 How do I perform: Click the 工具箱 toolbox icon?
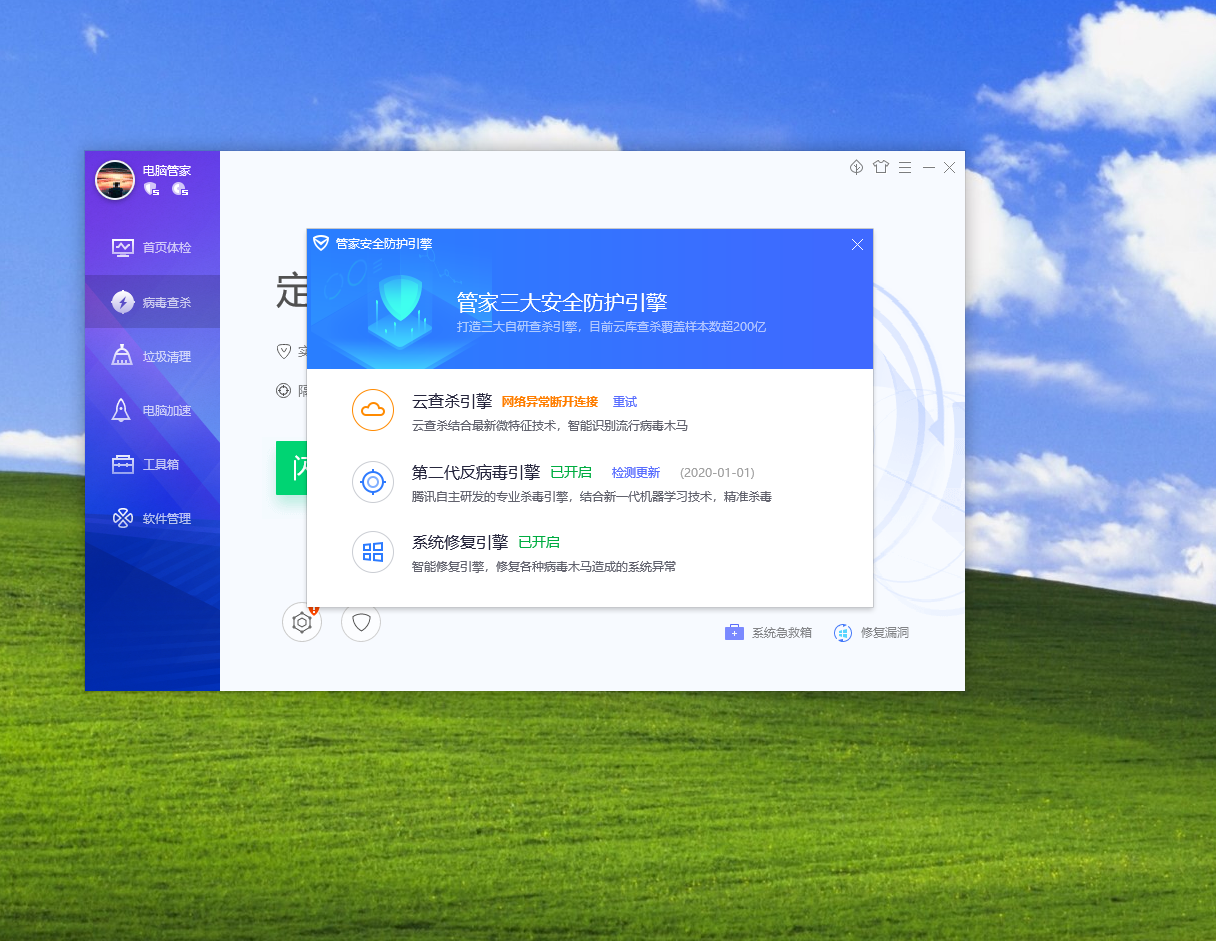coord(123,464)
